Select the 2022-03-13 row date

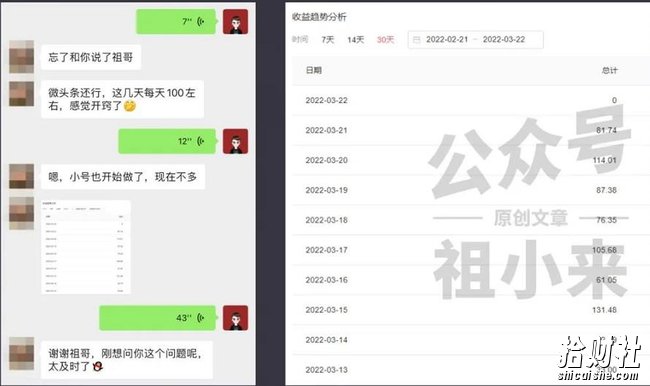326,370
